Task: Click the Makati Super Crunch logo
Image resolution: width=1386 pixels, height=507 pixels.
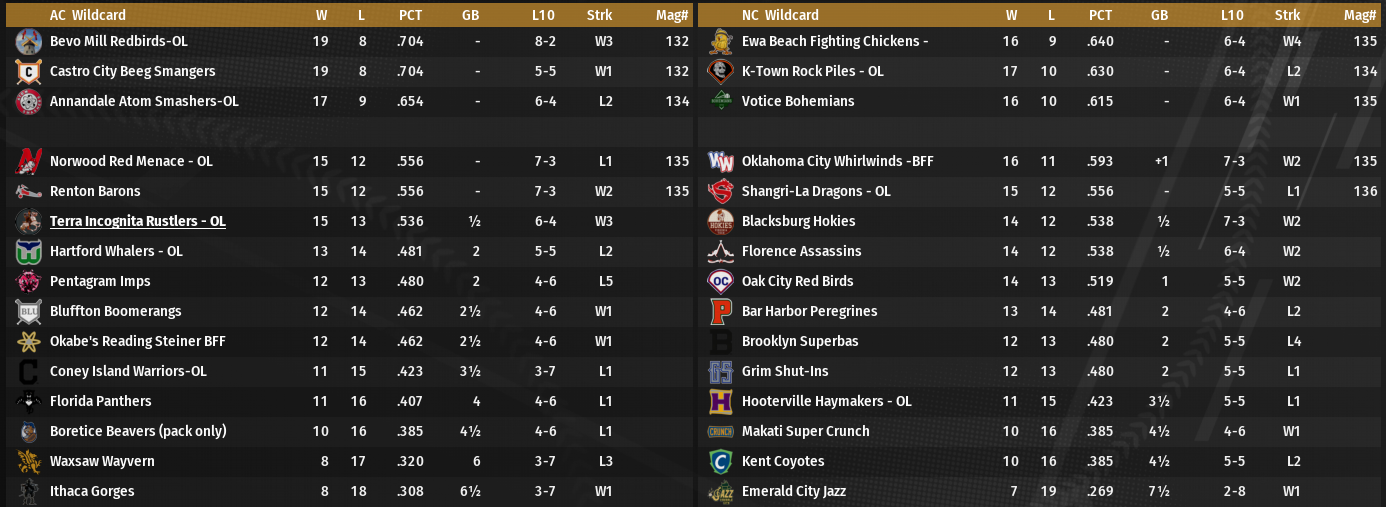Action: (720, 432)
